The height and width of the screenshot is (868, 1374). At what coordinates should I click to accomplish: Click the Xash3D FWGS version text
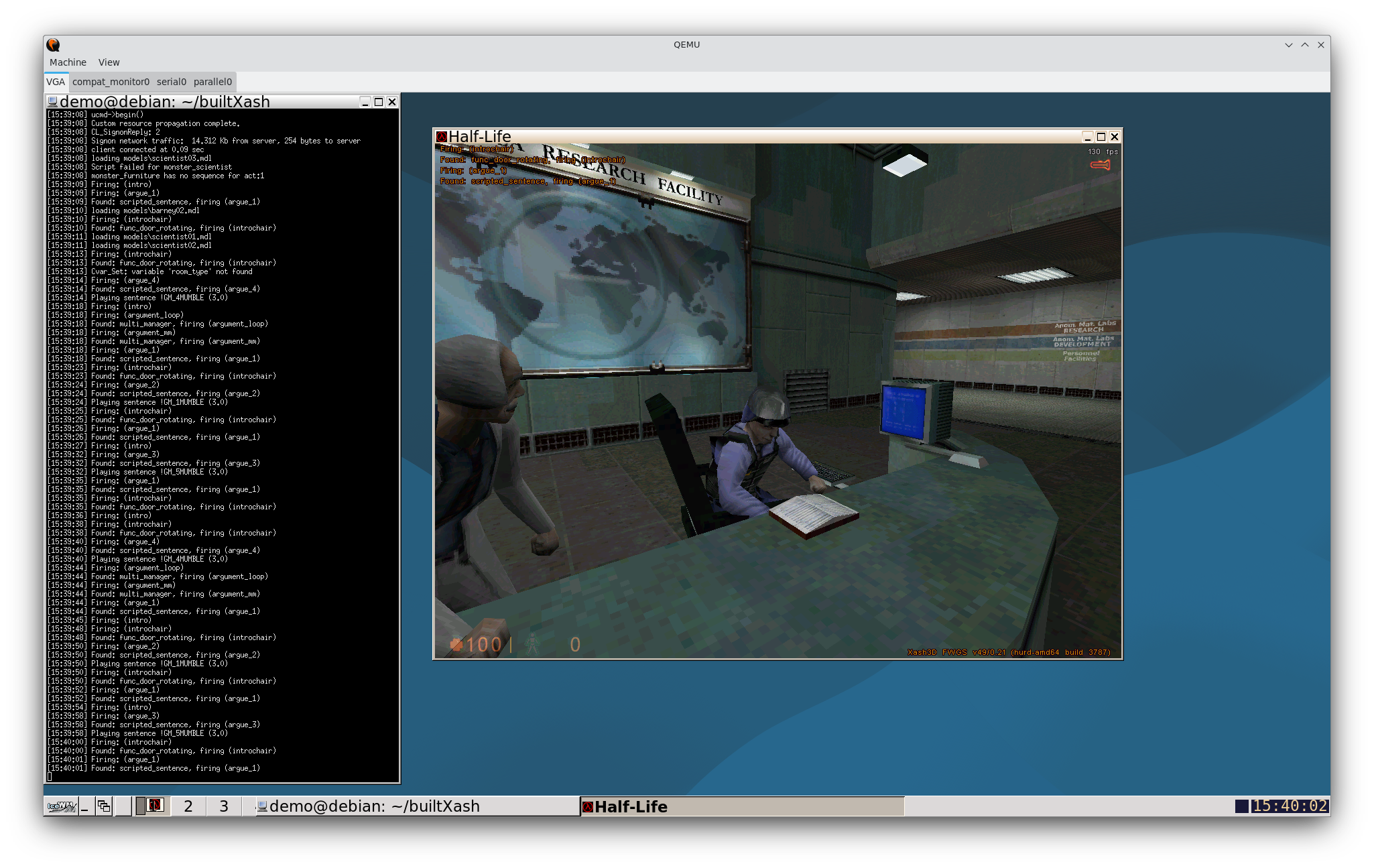[1009, 652]
